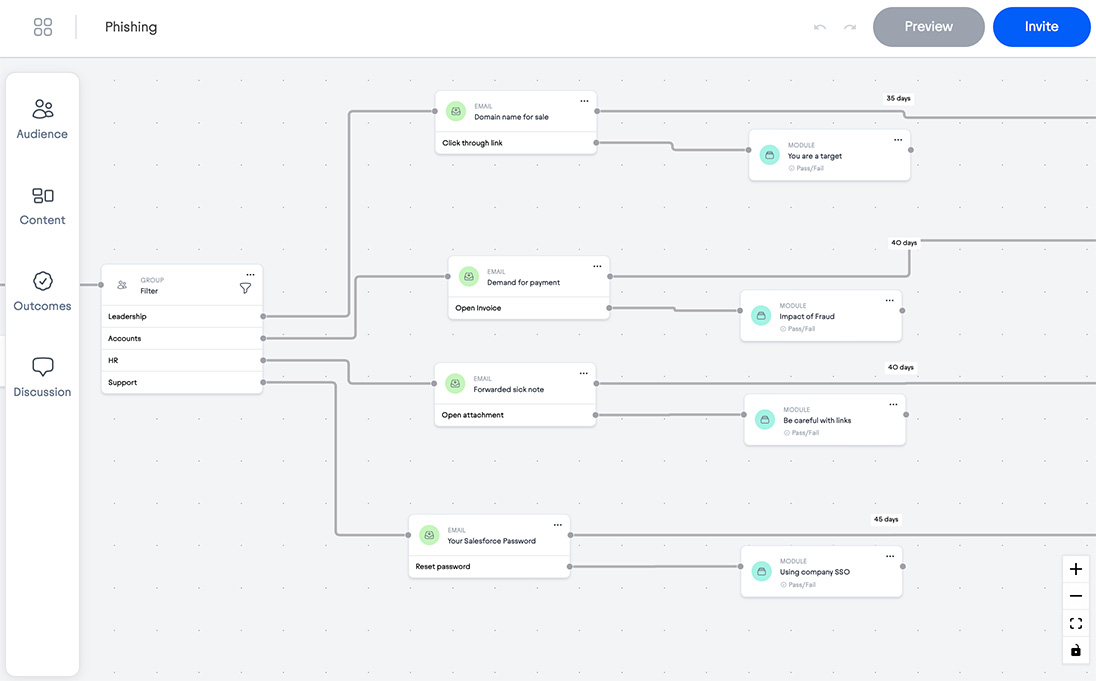Viewport: 1096px width, 681px height.
Task: Click the Demand for payment email icon
Action: 468,276
